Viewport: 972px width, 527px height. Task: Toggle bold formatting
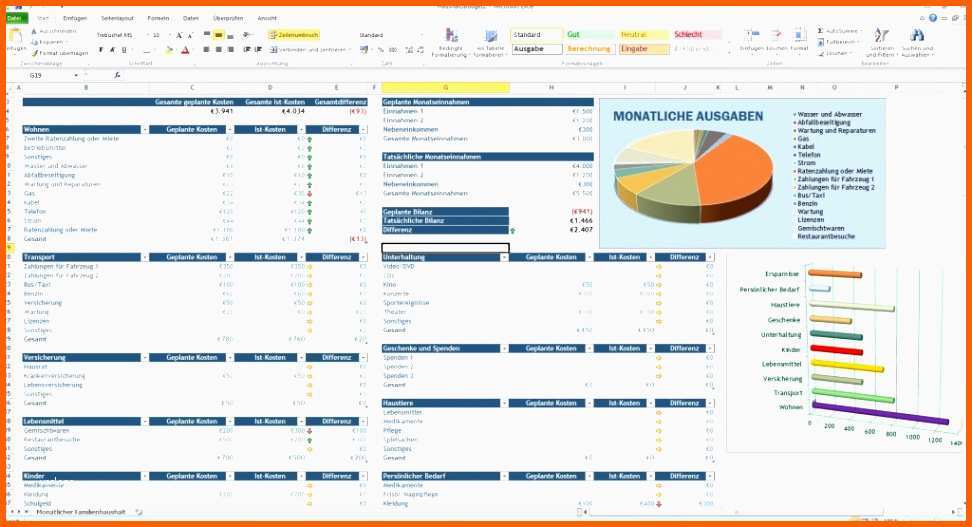point(100,50)
